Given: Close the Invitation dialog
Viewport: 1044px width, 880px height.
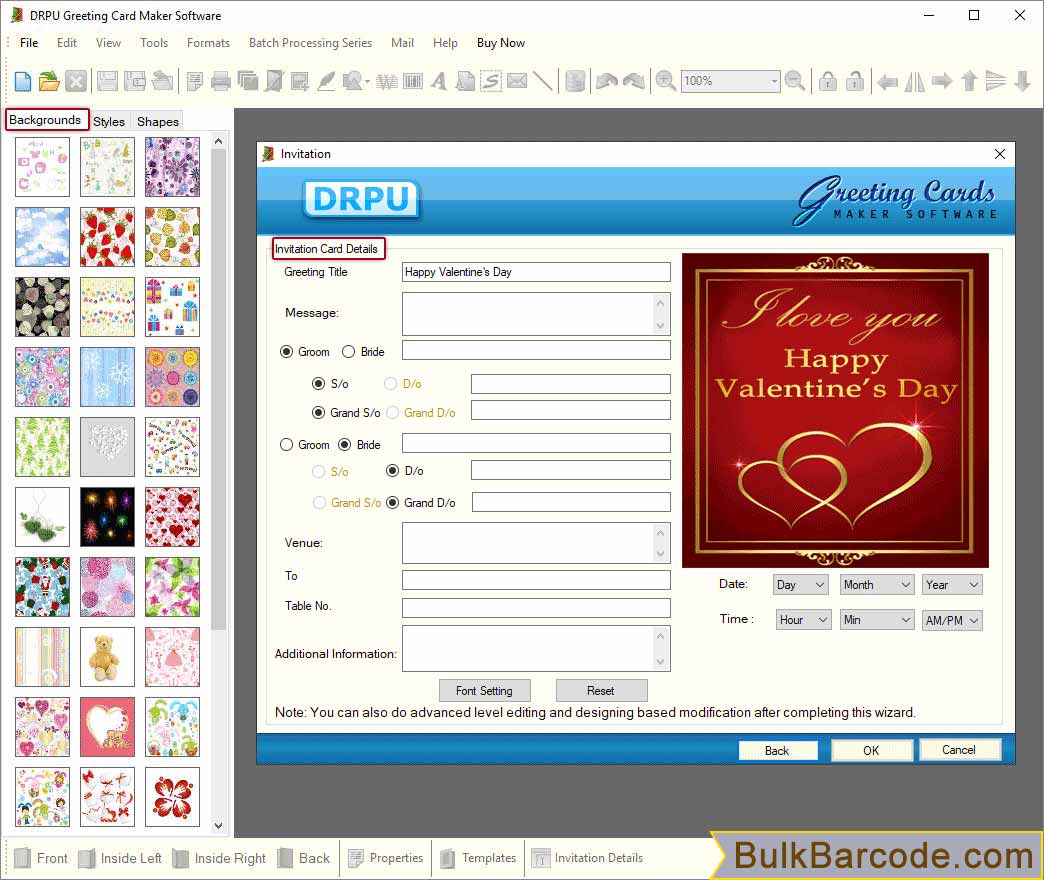Looking at the screenshot, I should pyautogui.click(x=999, y=154).
